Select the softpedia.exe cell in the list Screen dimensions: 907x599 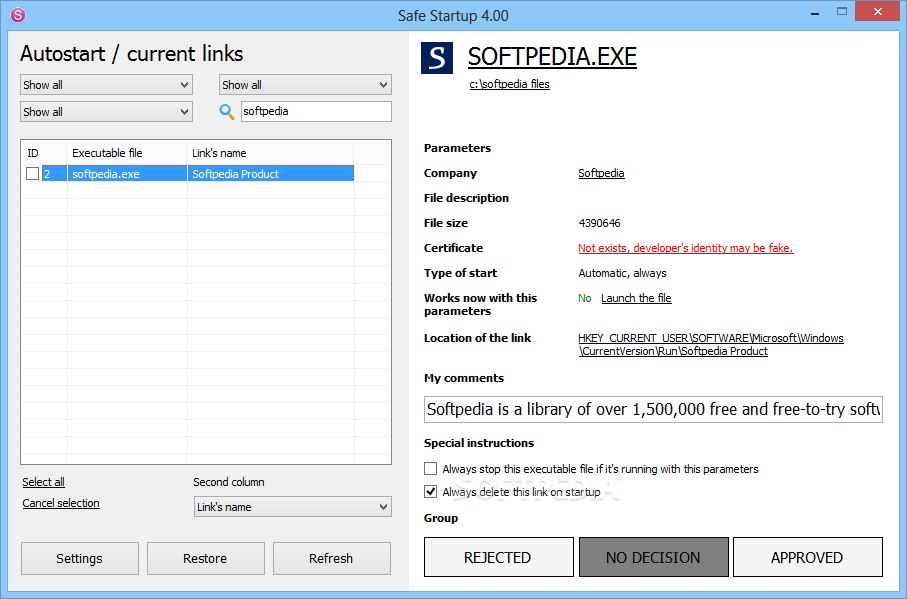point(127,173)
